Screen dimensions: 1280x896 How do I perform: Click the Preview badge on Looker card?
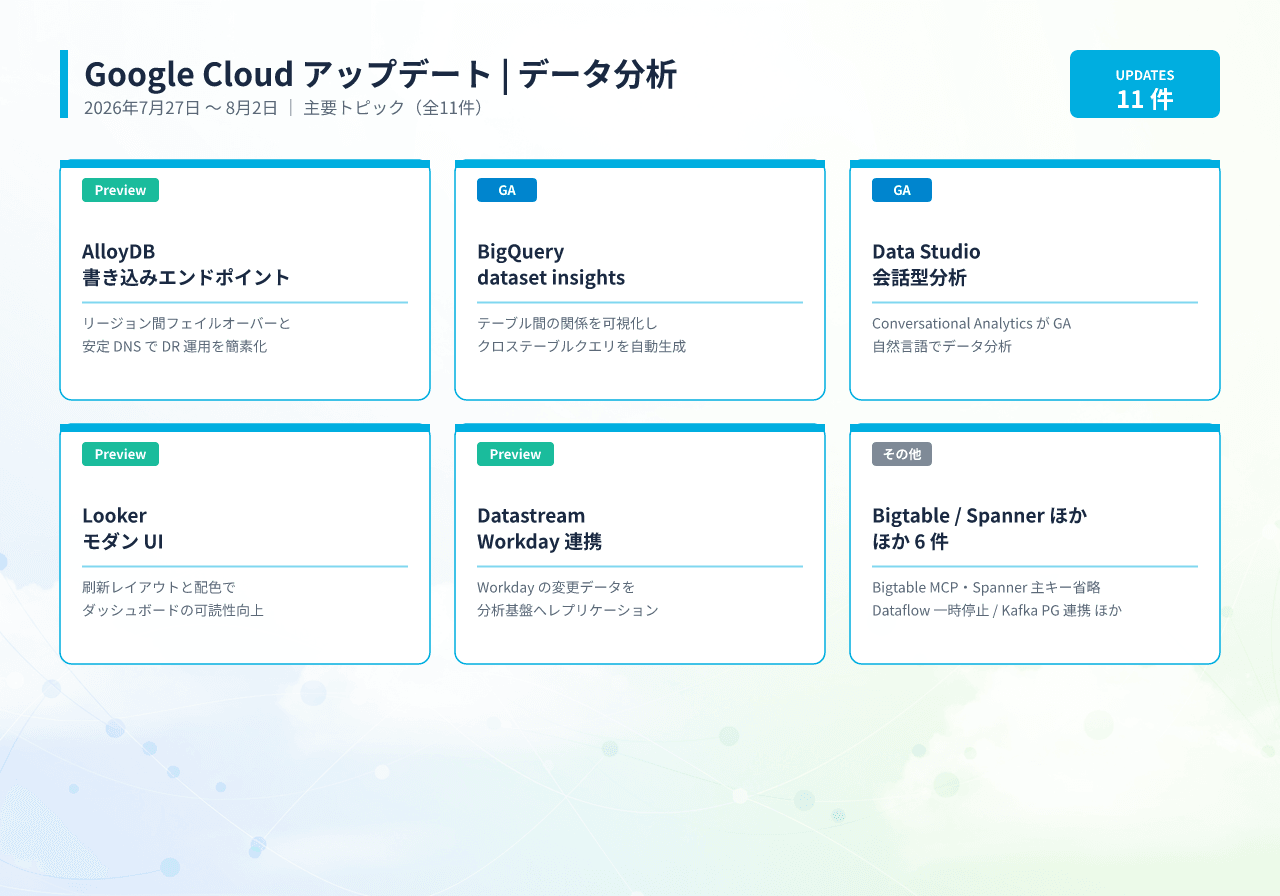(120, 454)
